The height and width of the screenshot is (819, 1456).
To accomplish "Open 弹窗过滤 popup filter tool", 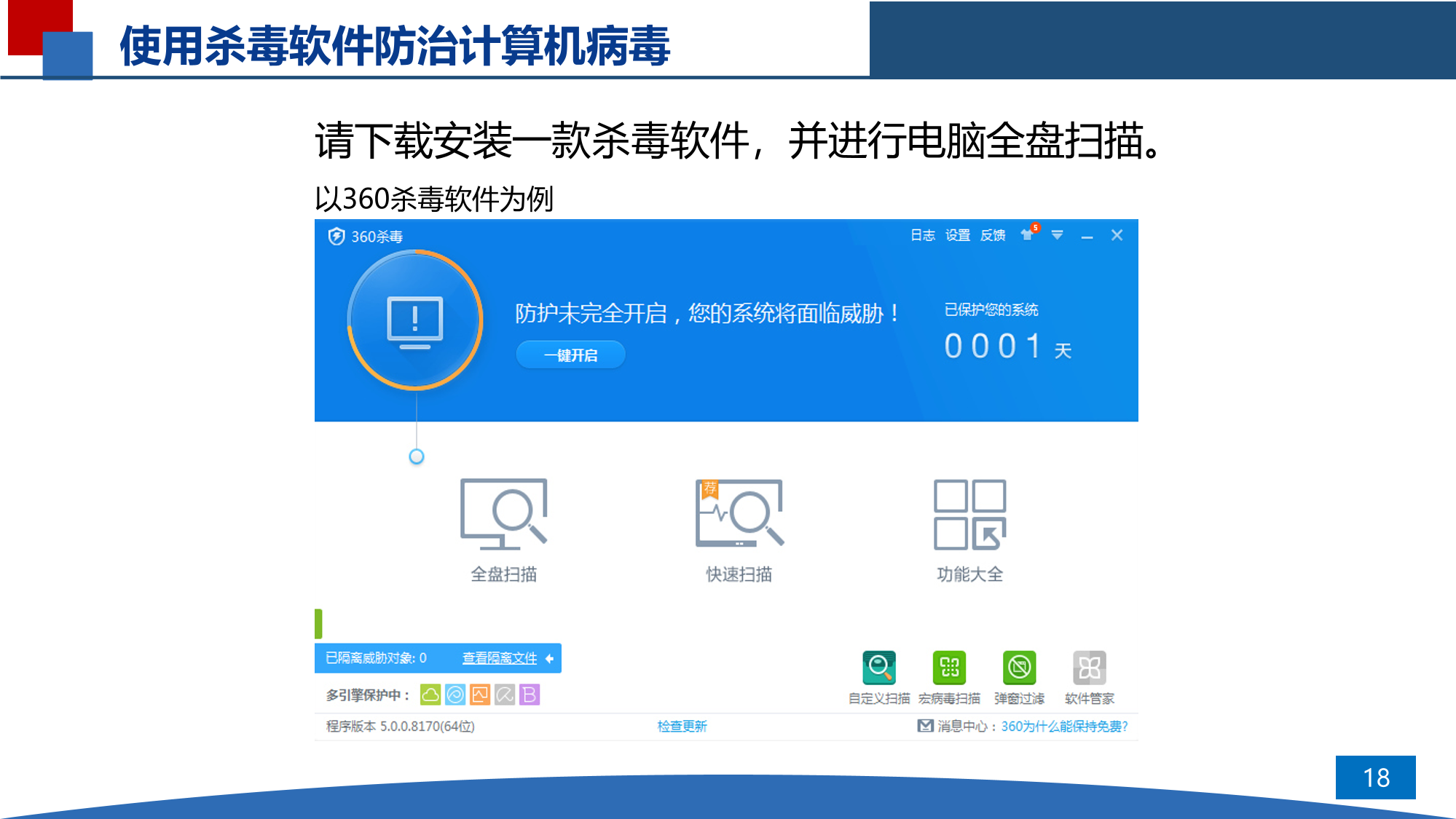I will click(x=1019, y=668).
